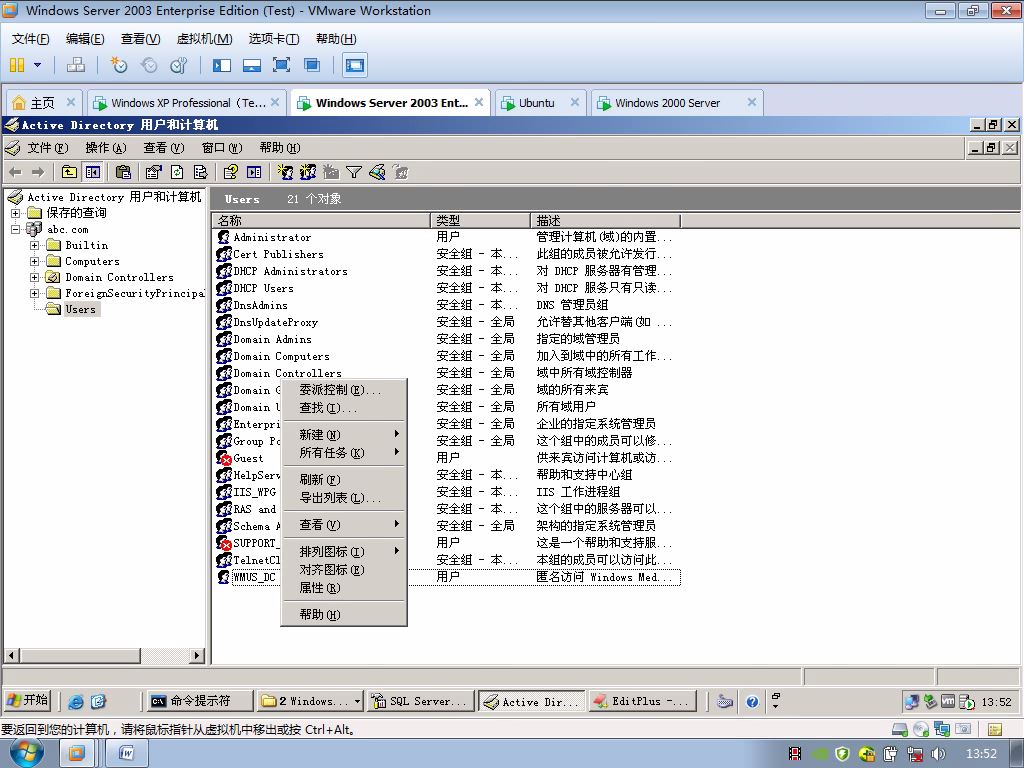1024x768 pixels.
Task: Open Properties via the toolbar icon
Action: pos(153,172)
